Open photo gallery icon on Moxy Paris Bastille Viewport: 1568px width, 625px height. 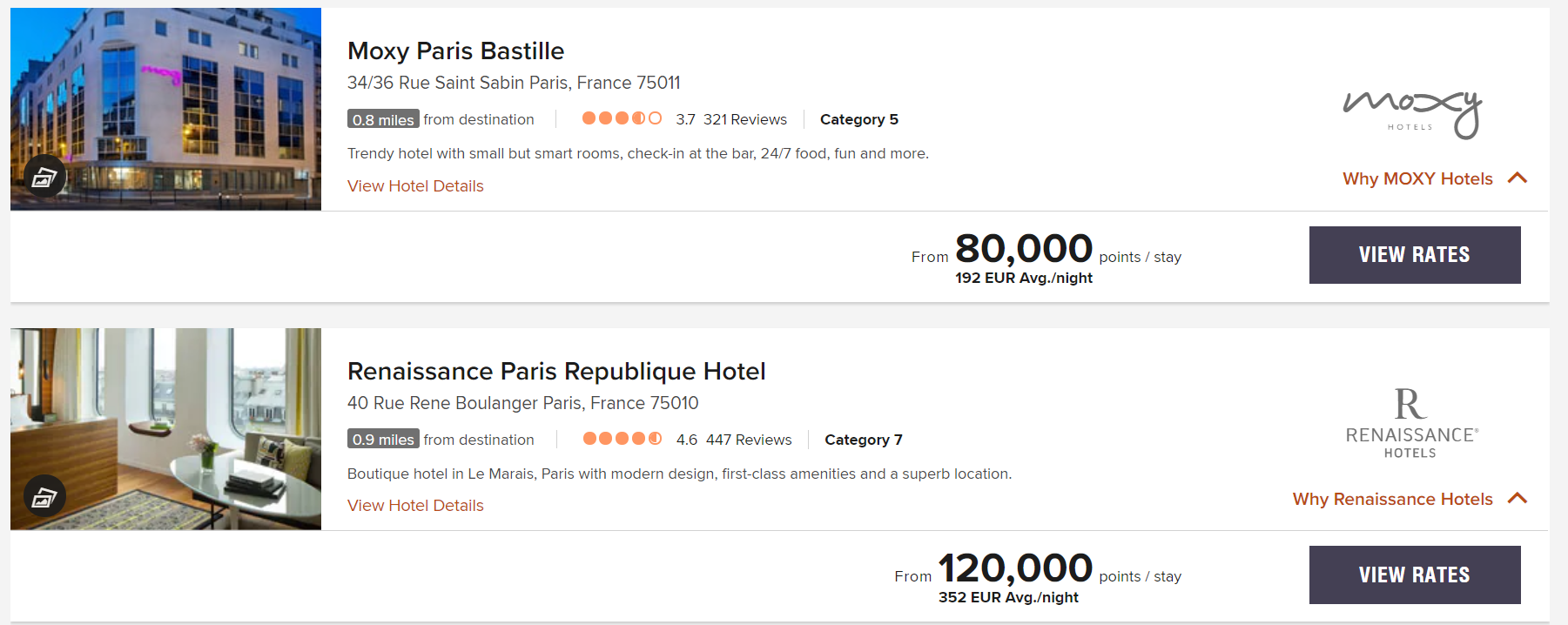coord(44,178)
